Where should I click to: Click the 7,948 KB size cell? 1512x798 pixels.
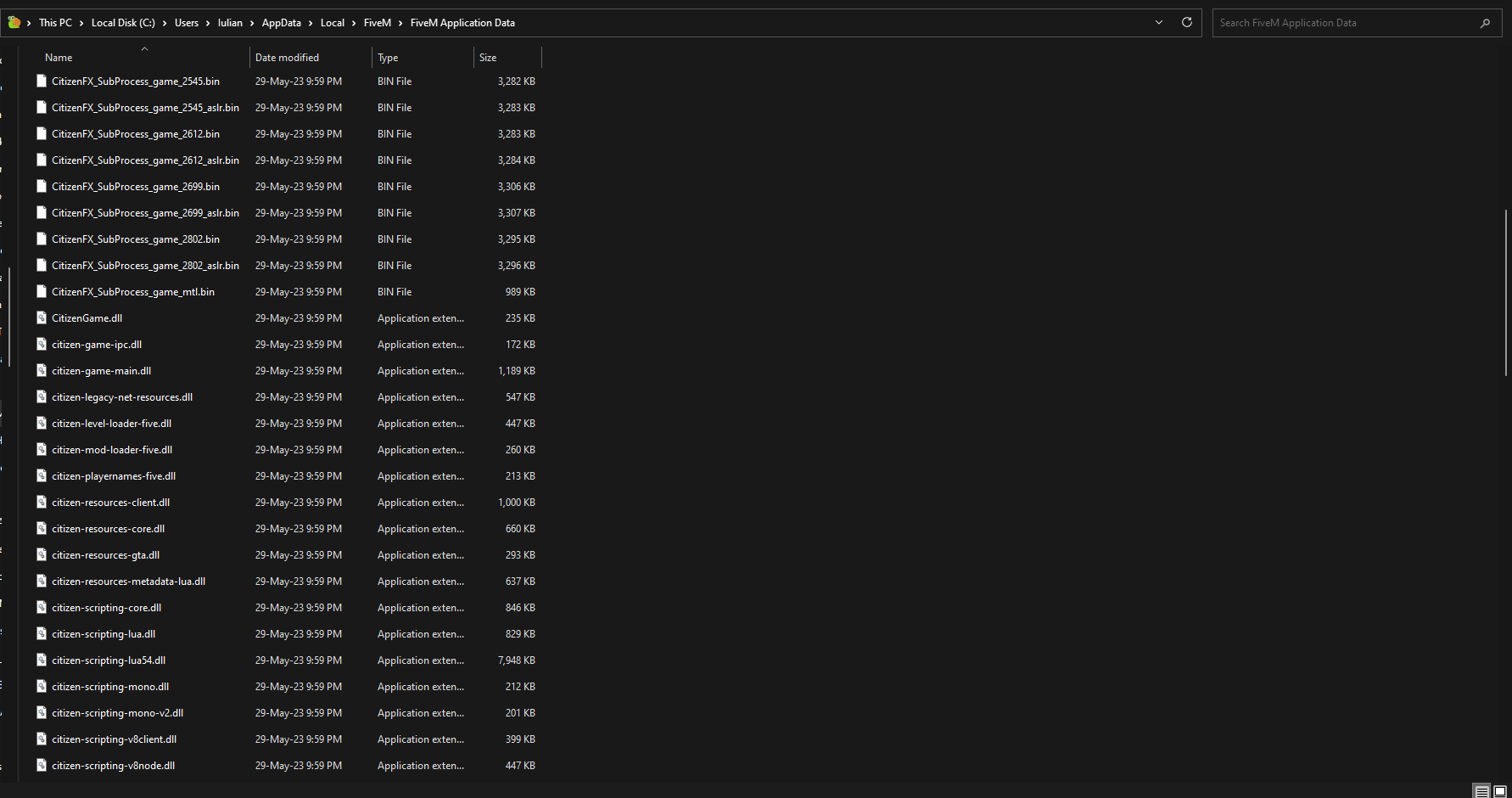(x=517, y=660)
